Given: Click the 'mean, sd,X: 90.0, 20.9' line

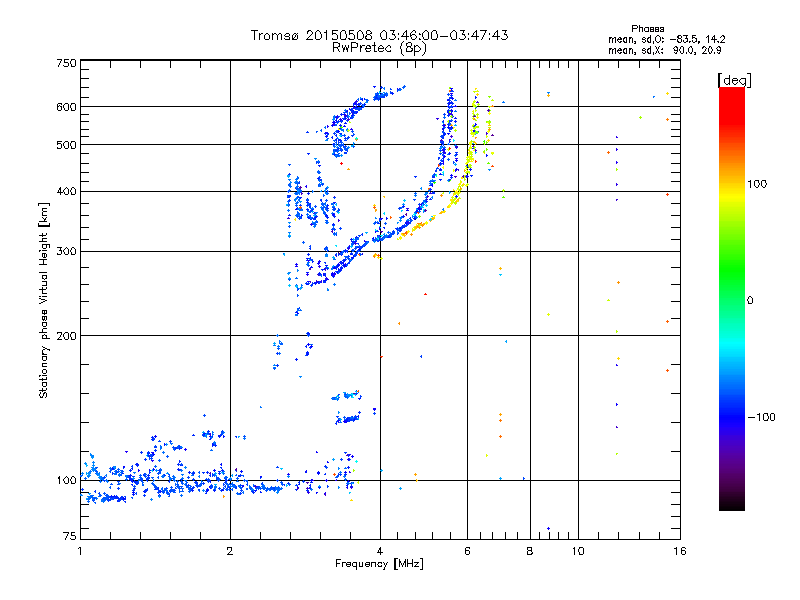Looking at the screenshot, I should (x=664, y=50).
